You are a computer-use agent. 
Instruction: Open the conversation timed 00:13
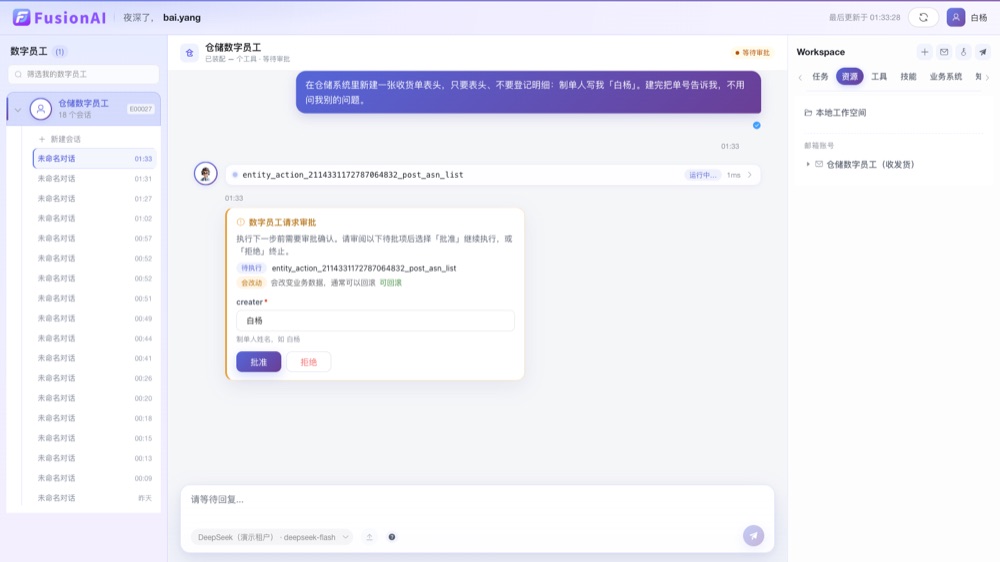94,457
